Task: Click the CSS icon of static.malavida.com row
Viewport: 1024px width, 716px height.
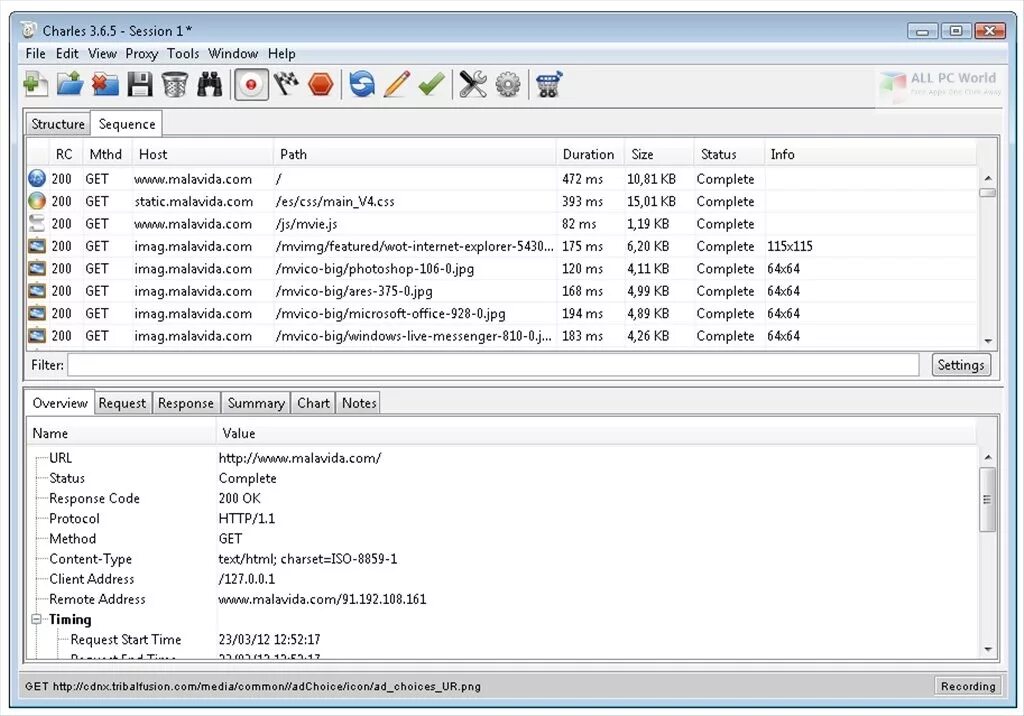Action: click(x=37, y=201)
